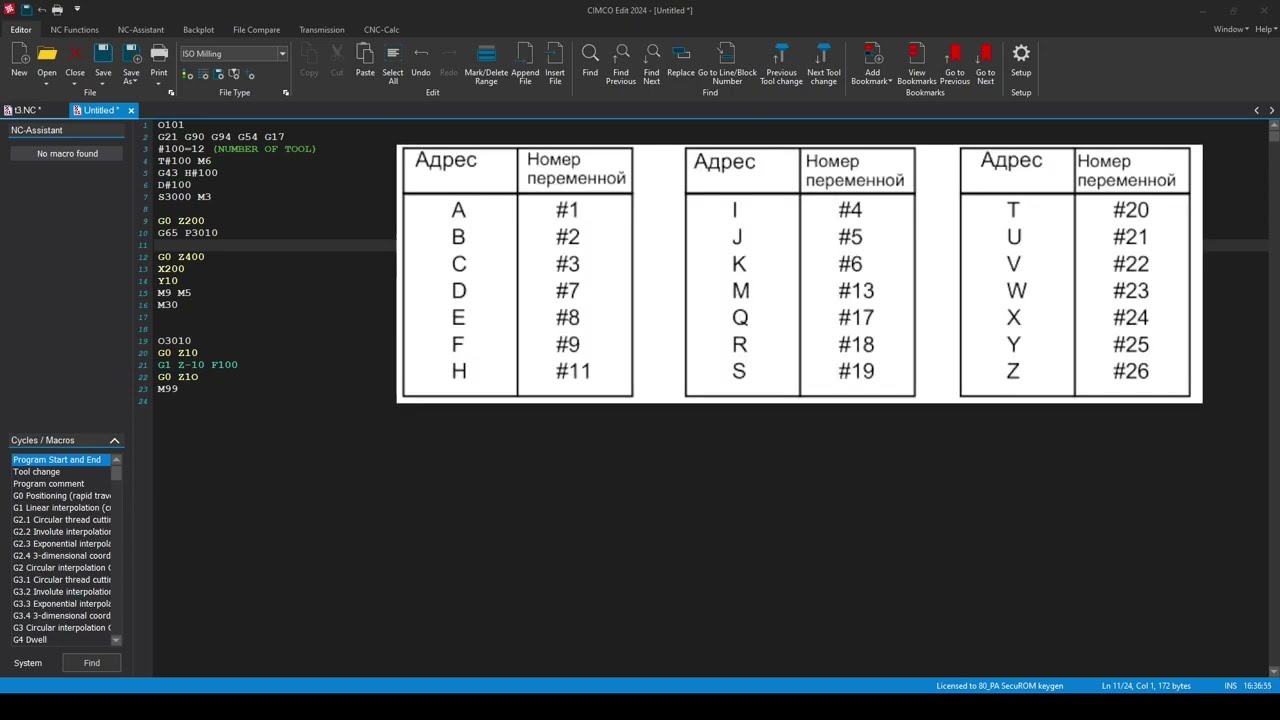Click the Insert File icon
This screenshot has width=1280, height=720.
555,54
